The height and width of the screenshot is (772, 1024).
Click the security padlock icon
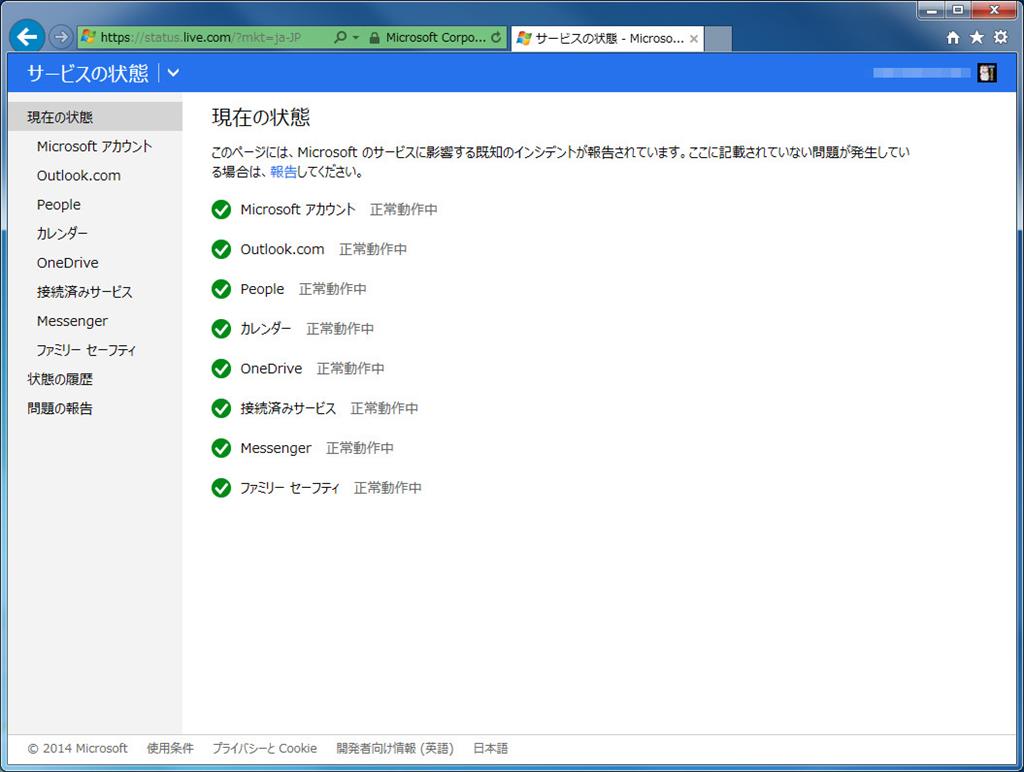pos(374,38)
